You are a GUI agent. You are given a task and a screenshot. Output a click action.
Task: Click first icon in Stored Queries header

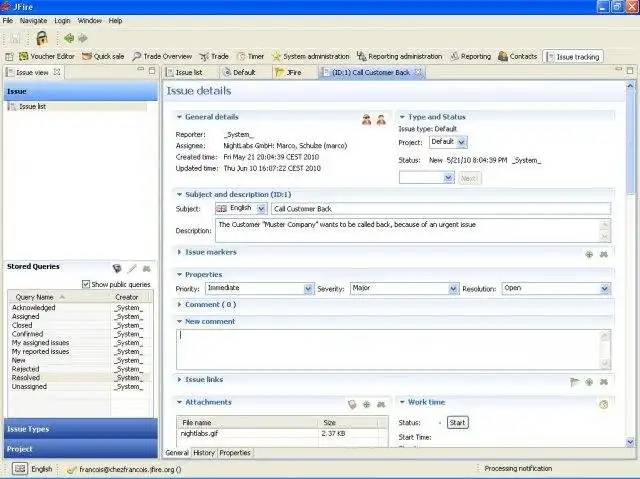coord(117,268)
